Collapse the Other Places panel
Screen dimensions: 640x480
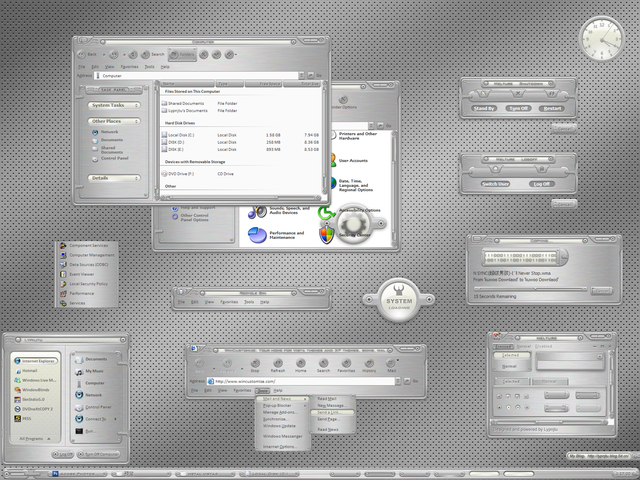click(114, 121)
